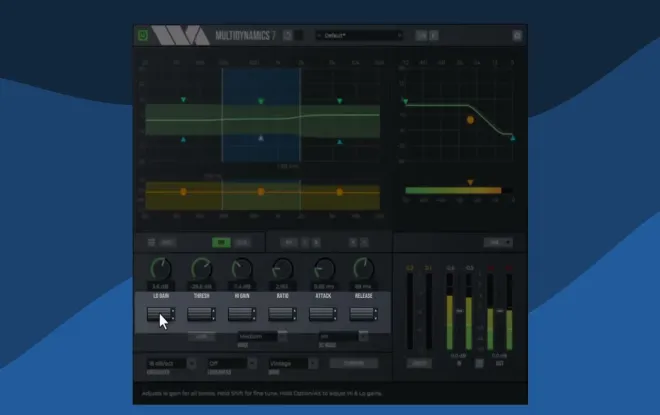
Task: Click the Release knob
Action: point(364,269)
